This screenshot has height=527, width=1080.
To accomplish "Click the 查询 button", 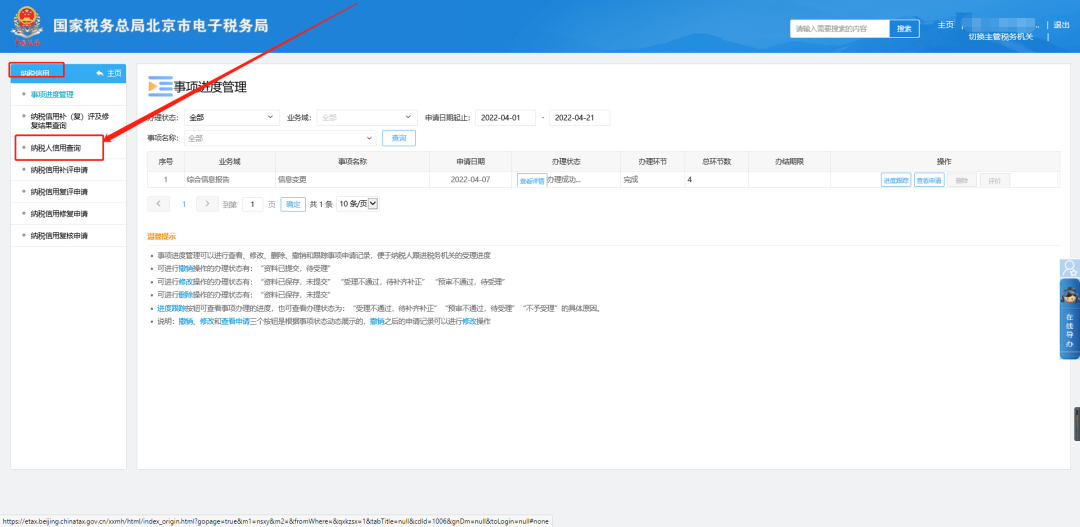I will pyautogui.click(x=399, y=138).
